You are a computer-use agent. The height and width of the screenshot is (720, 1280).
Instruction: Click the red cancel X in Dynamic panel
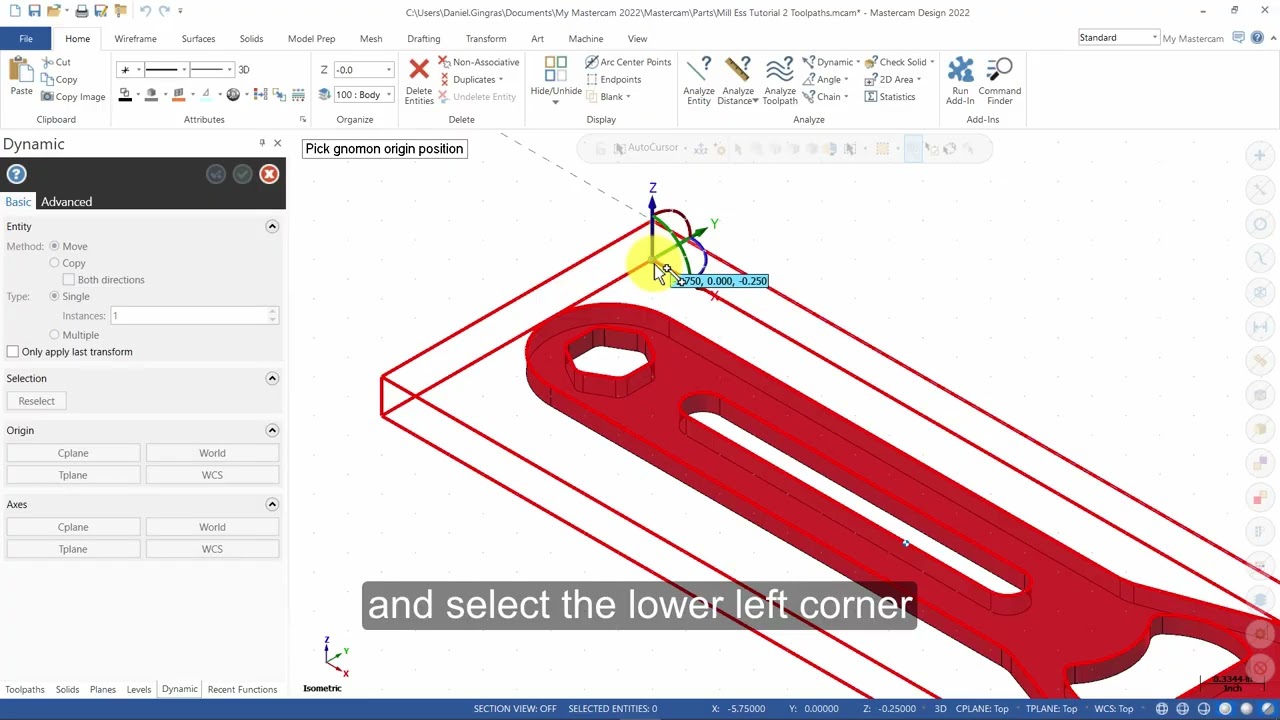pyautogui.click(x=269, y=174)
